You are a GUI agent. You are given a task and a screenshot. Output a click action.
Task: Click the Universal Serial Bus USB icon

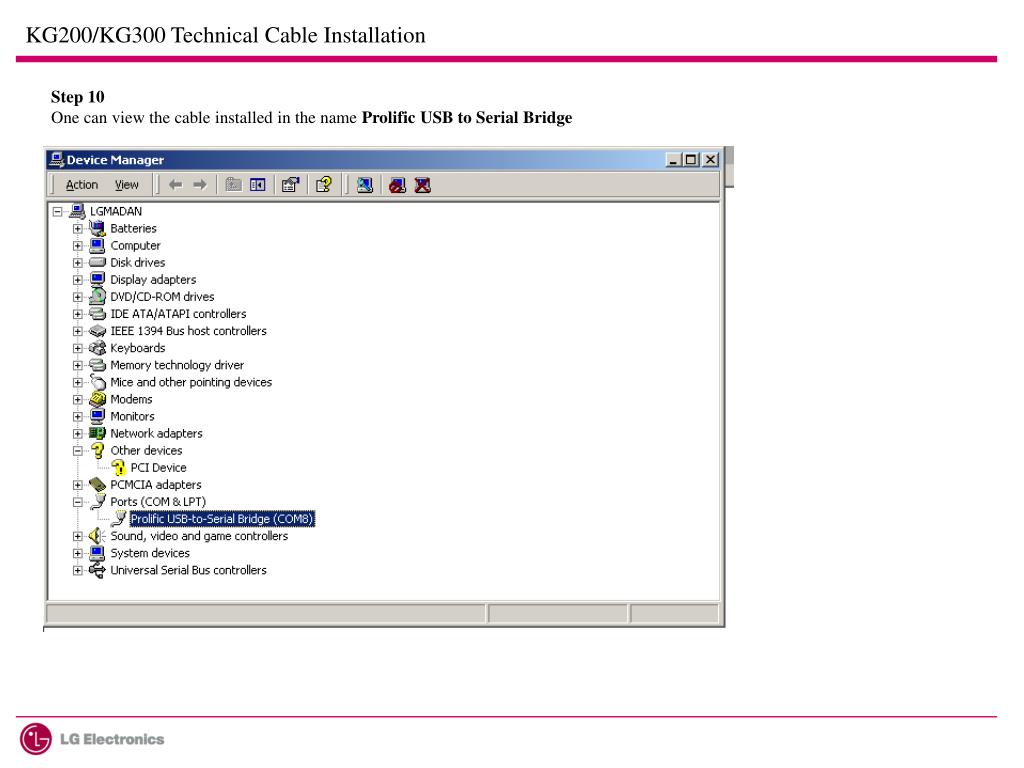coord(97,570)
